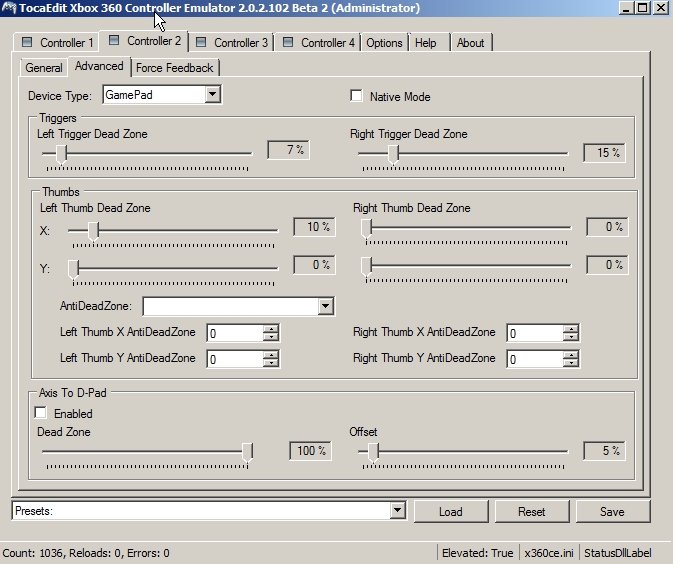Image resolution: width=673 pixels, height=564 pixels.
Task: Enable Axis To D-Pad checkbox
Action: point(41,412)
